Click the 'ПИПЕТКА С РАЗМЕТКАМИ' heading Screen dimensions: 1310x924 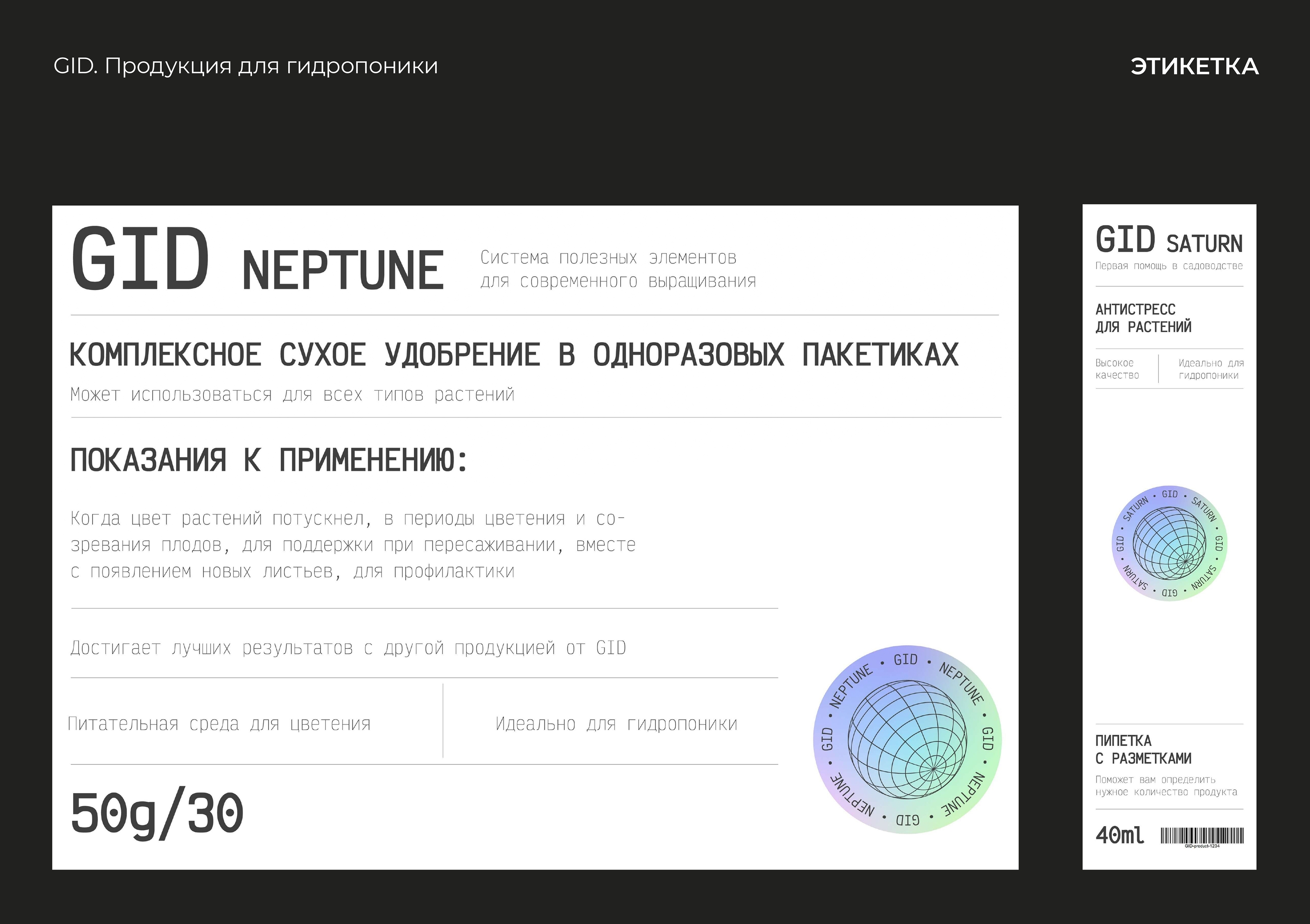(x=1143, y=749)
